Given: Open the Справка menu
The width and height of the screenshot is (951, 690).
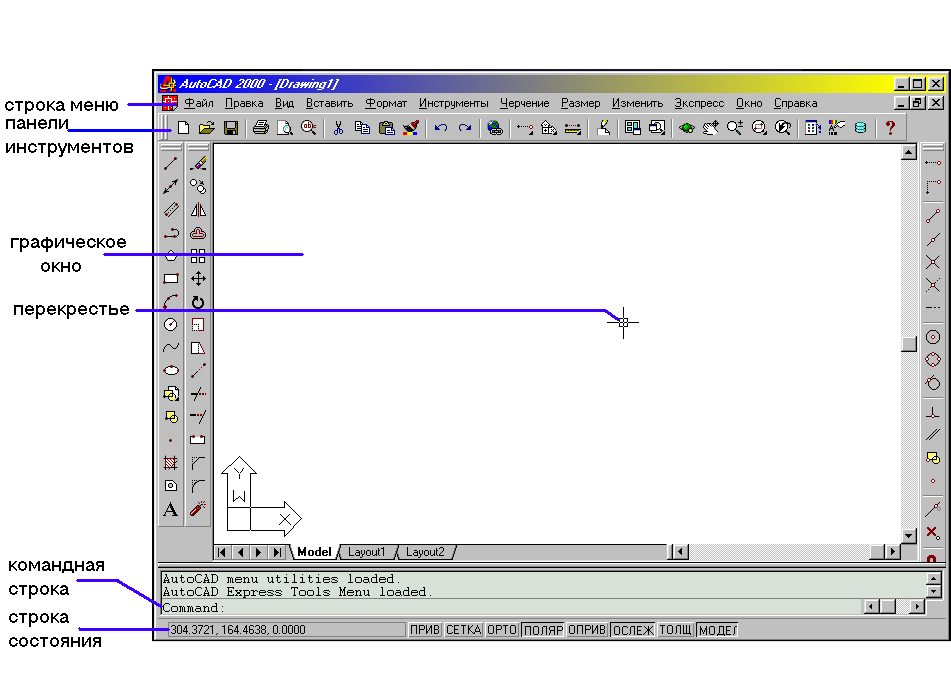Looking at the screenshot, I should [795, 103].
